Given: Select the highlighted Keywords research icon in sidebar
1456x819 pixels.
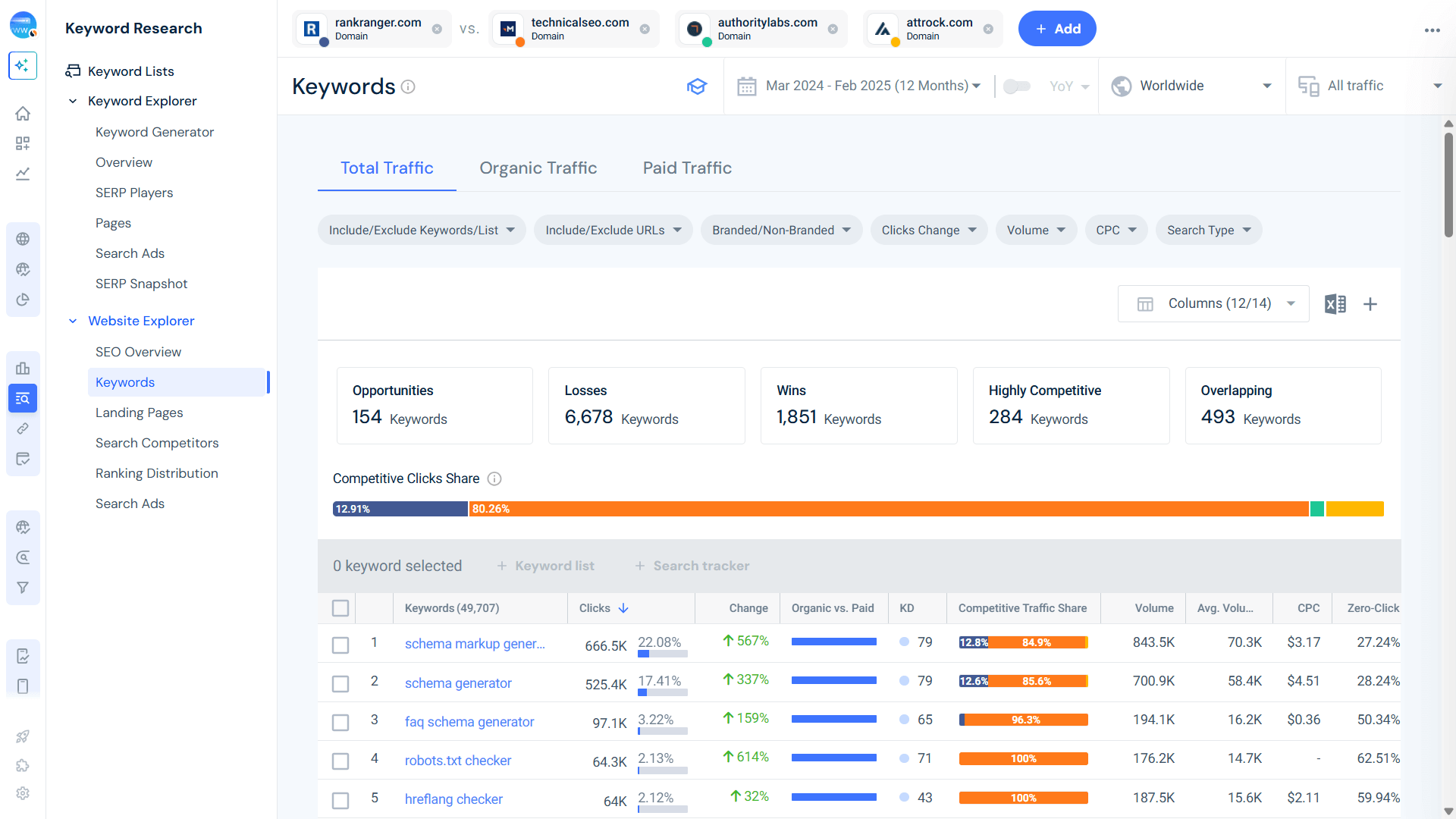Looking at the screenshot, I should [23, 398].
